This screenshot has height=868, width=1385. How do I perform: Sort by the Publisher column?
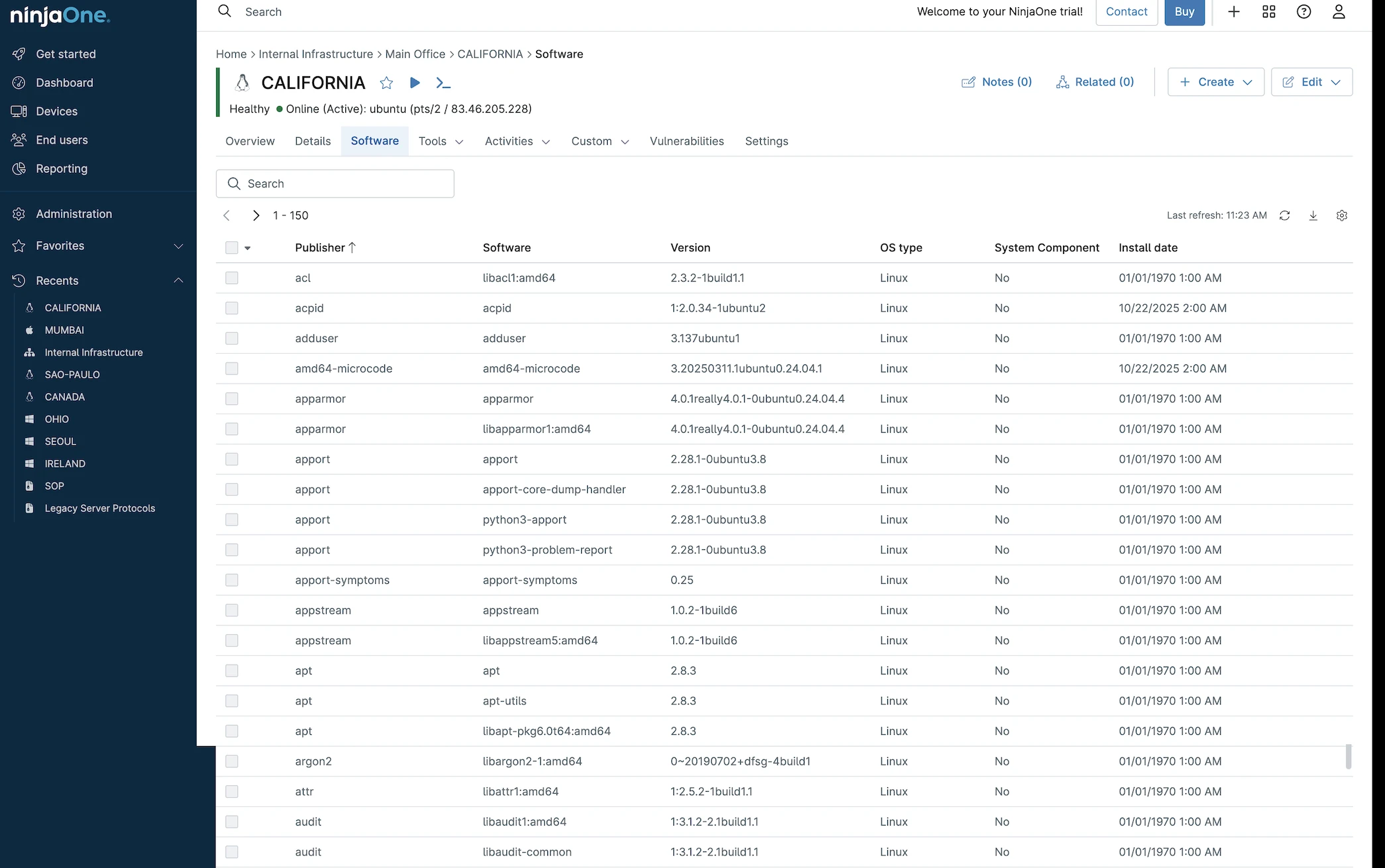tap(325, 248)
